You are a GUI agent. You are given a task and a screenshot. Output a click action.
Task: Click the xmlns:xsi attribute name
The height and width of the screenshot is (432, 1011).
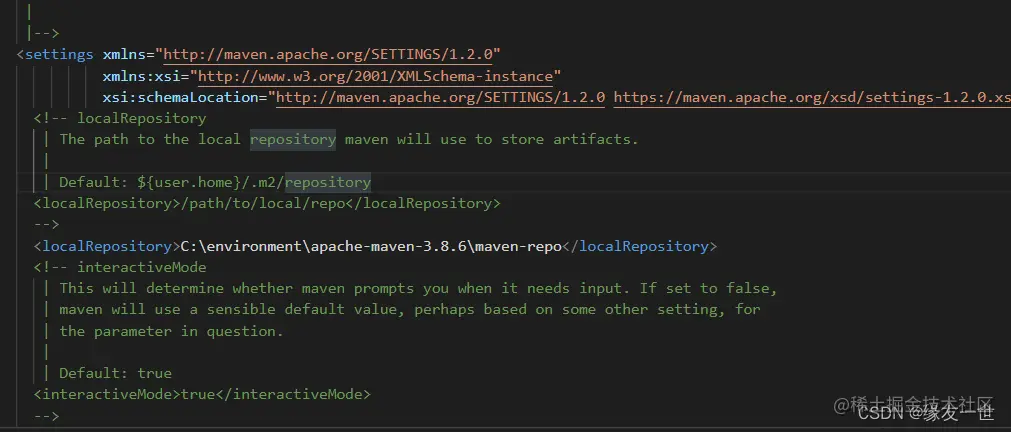pos(141,76)
